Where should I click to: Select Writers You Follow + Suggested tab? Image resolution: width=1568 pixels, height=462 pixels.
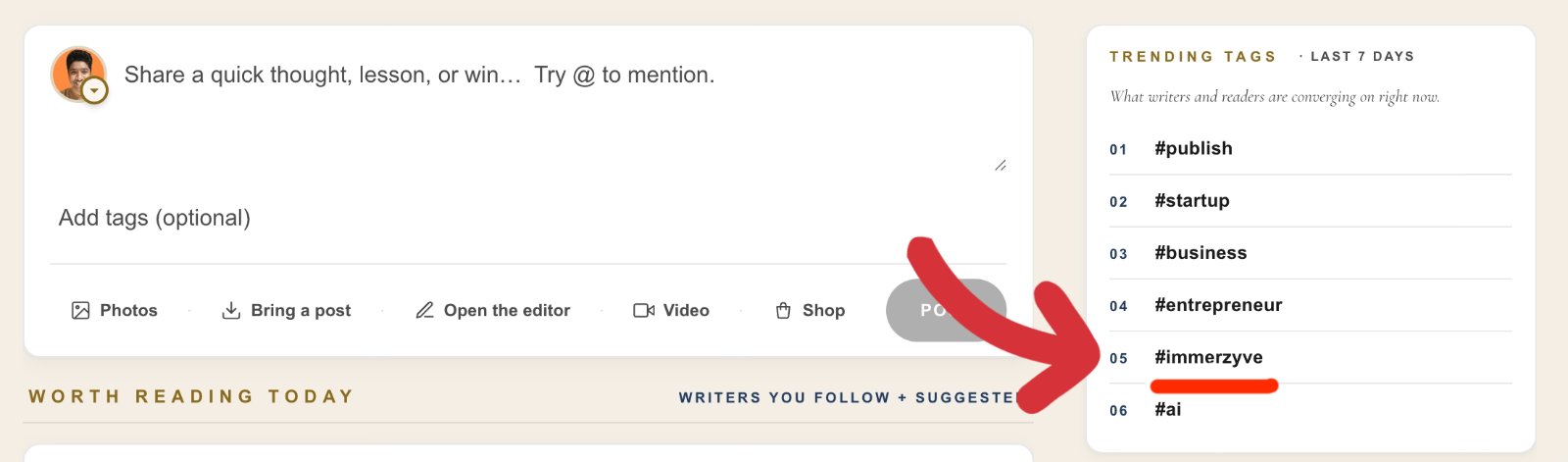tap(849, 397)
